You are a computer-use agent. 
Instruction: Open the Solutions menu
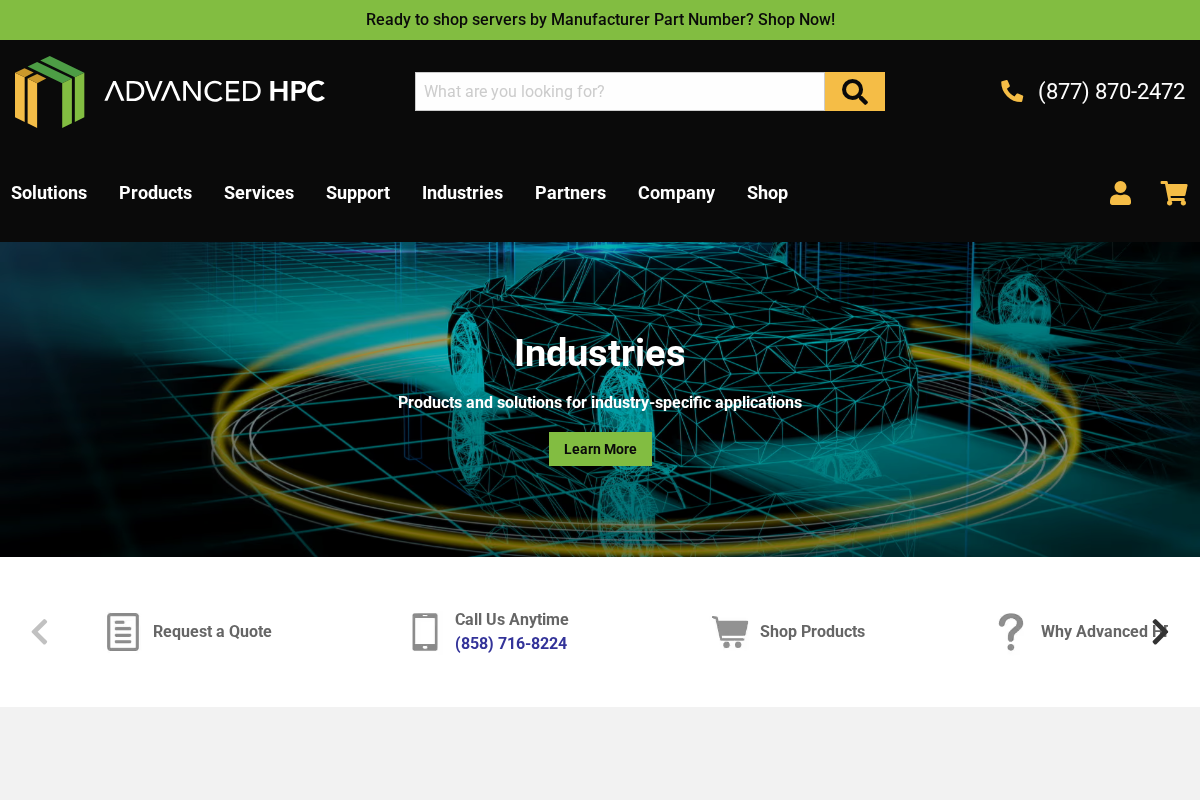tap(48, 193)
